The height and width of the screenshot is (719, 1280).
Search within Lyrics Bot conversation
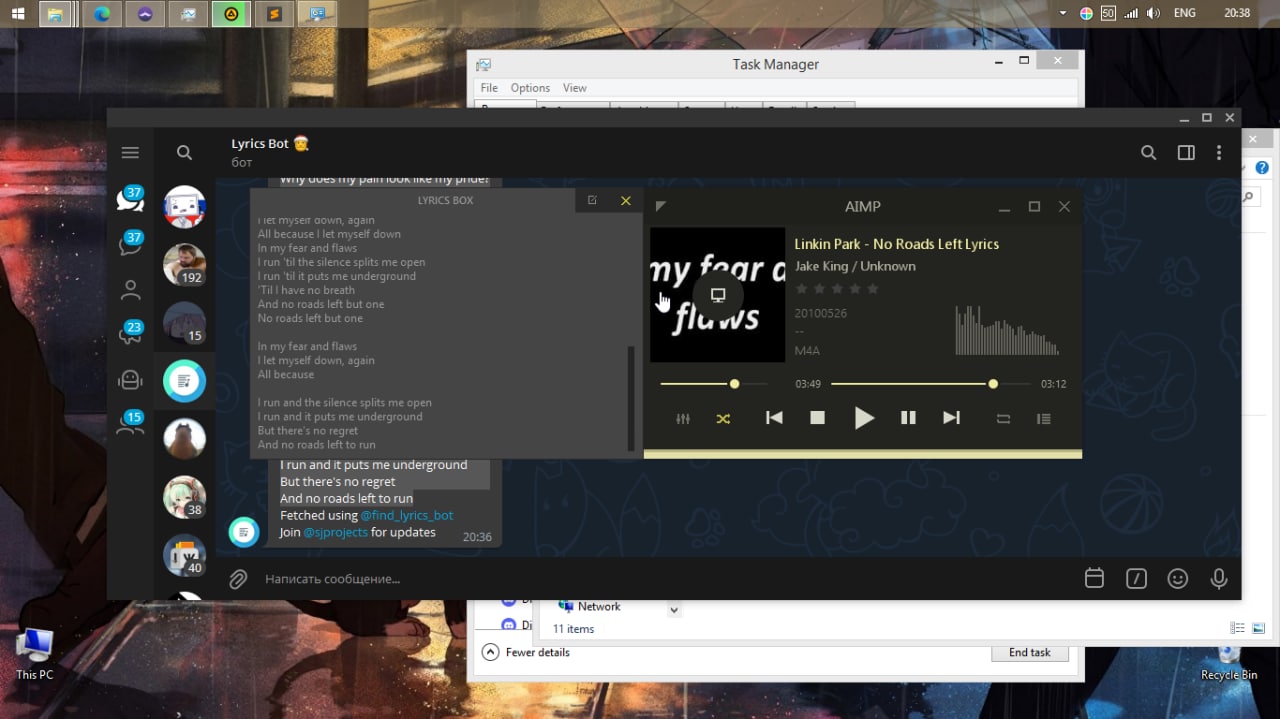[1149, 153]
